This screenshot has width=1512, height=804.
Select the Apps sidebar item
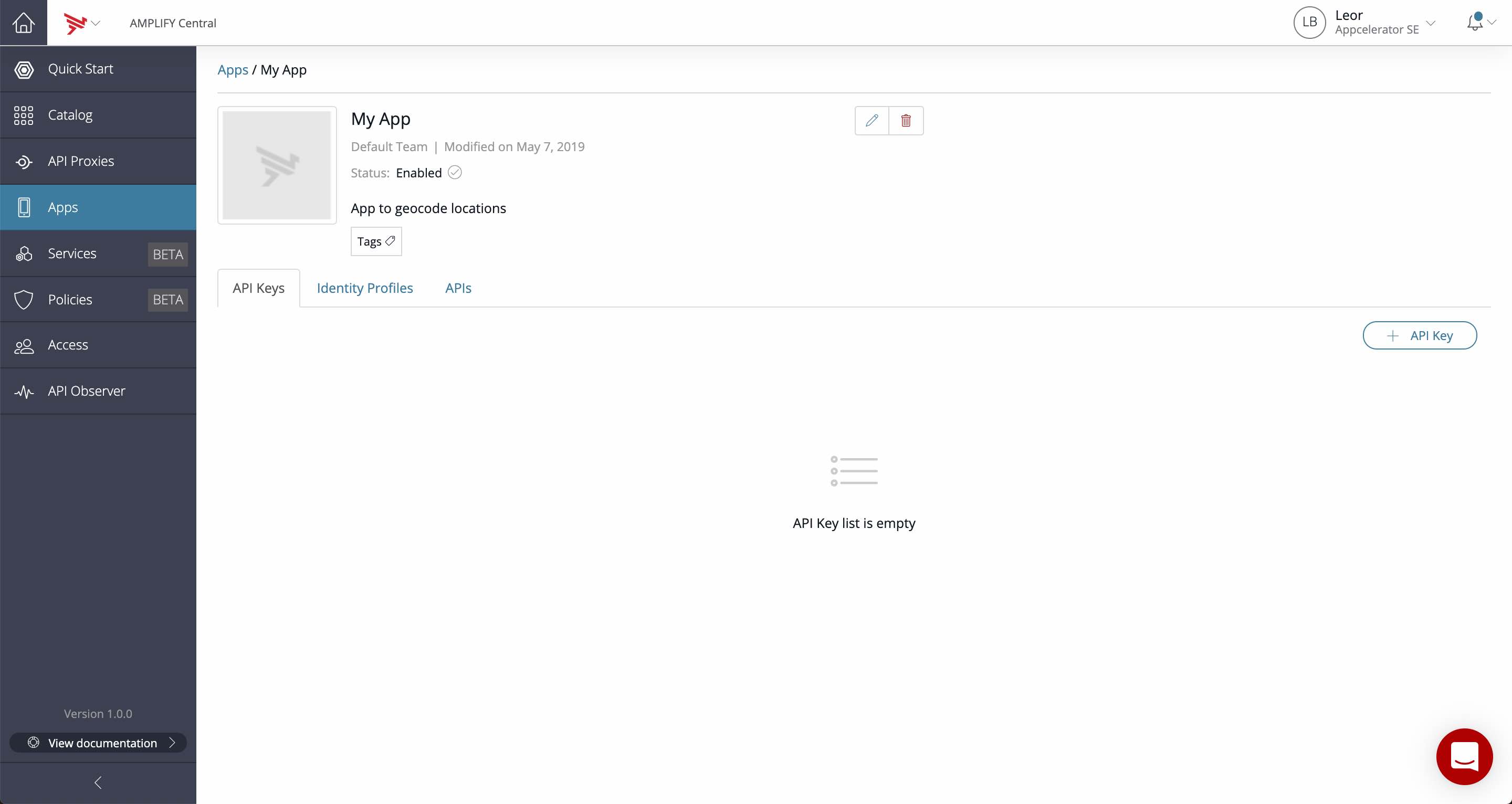[98, 207]
